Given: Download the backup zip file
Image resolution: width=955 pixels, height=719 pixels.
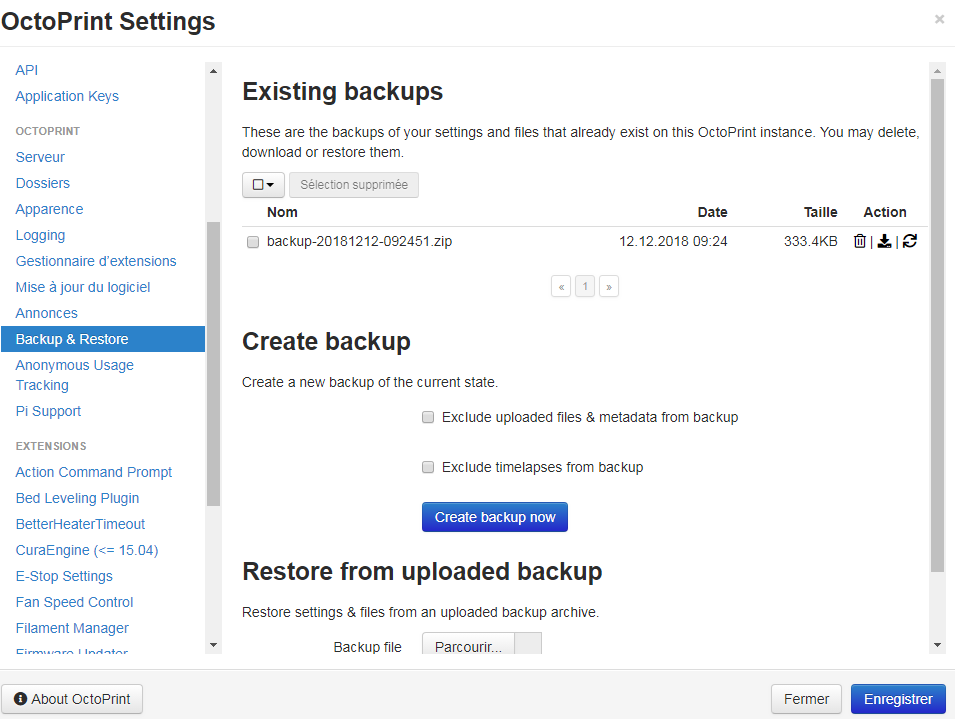Looking at the screenshot, I should (884, 241).
